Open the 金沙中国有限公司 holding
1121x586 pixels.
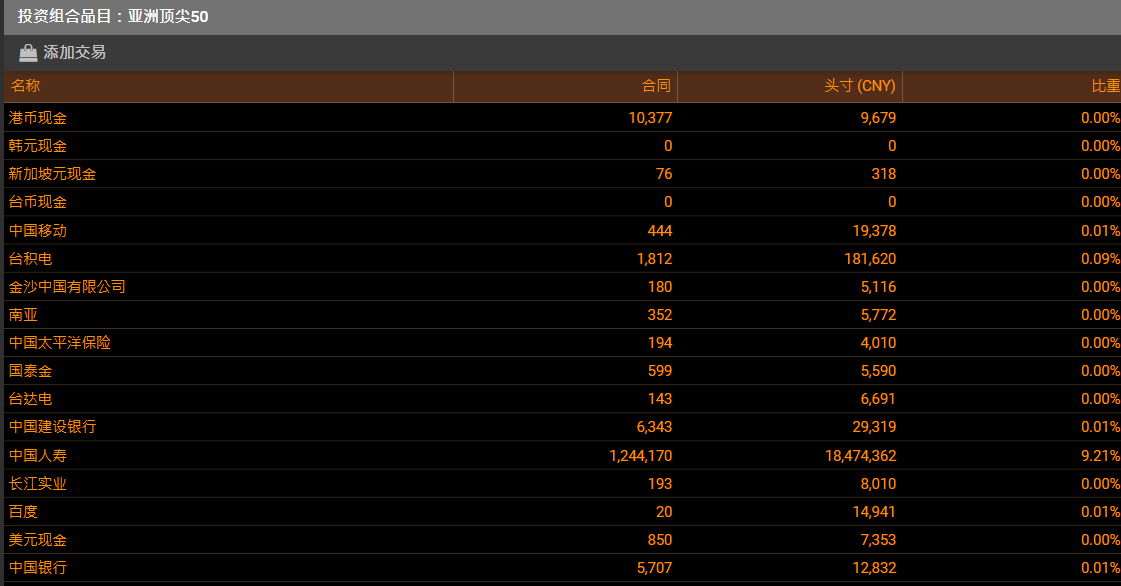[x=67, y=286]
